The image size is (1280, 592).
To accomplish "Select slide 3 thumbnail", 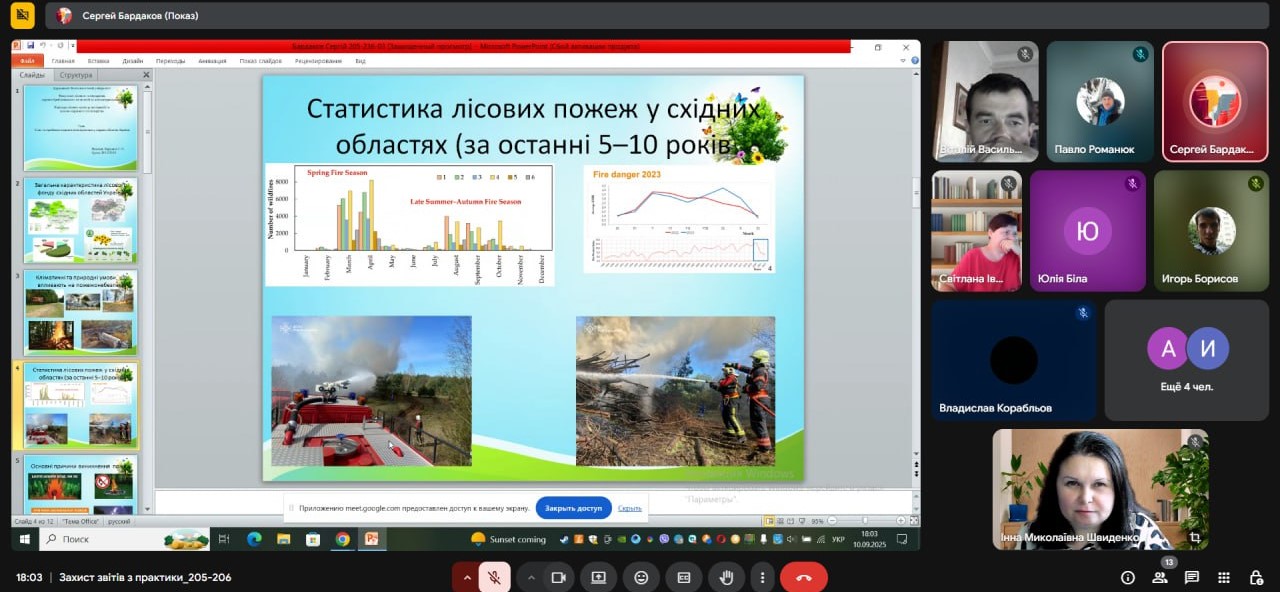I will coord(81,313).
